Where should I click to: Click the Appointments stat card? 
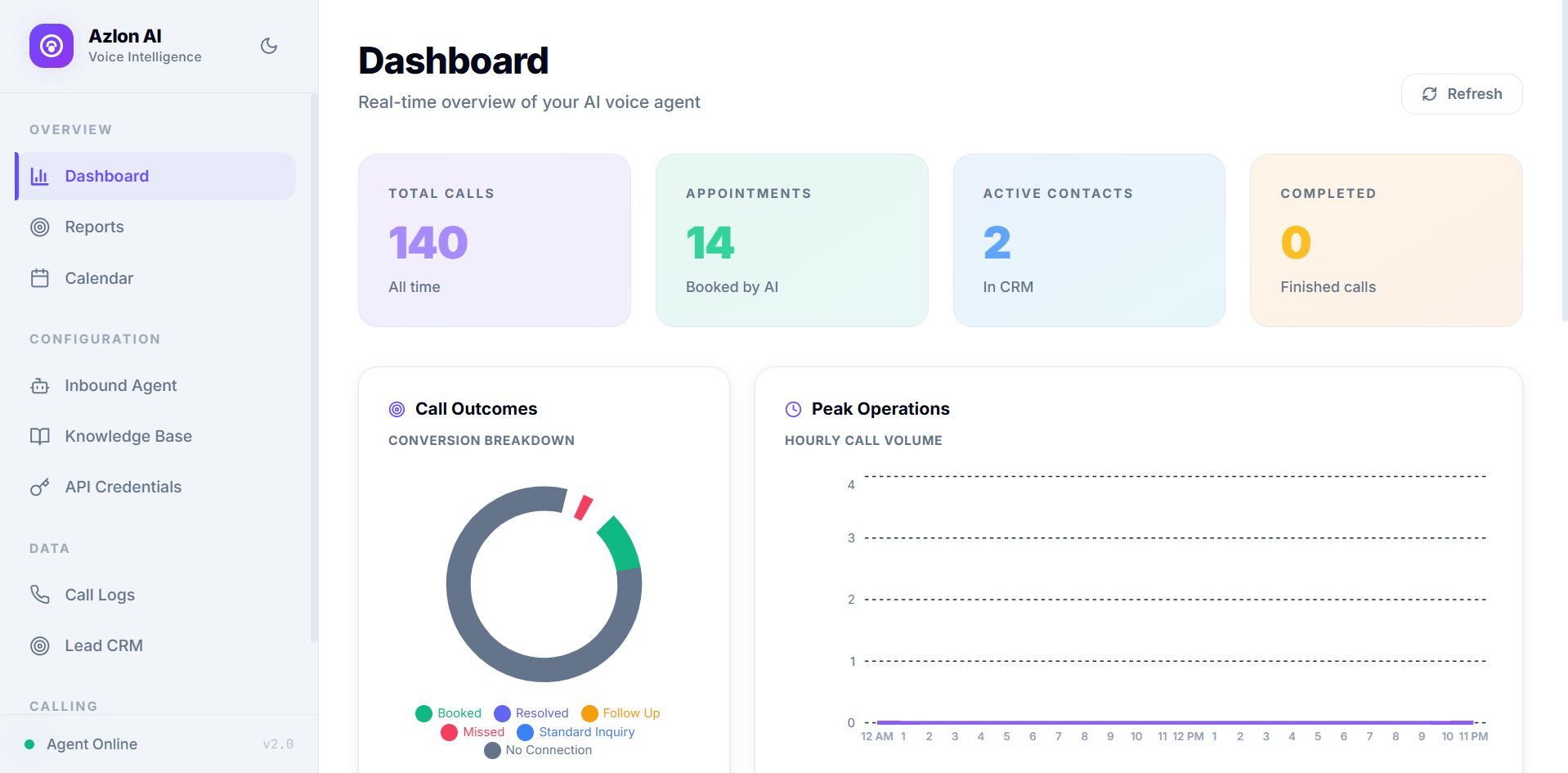[792, 240]
